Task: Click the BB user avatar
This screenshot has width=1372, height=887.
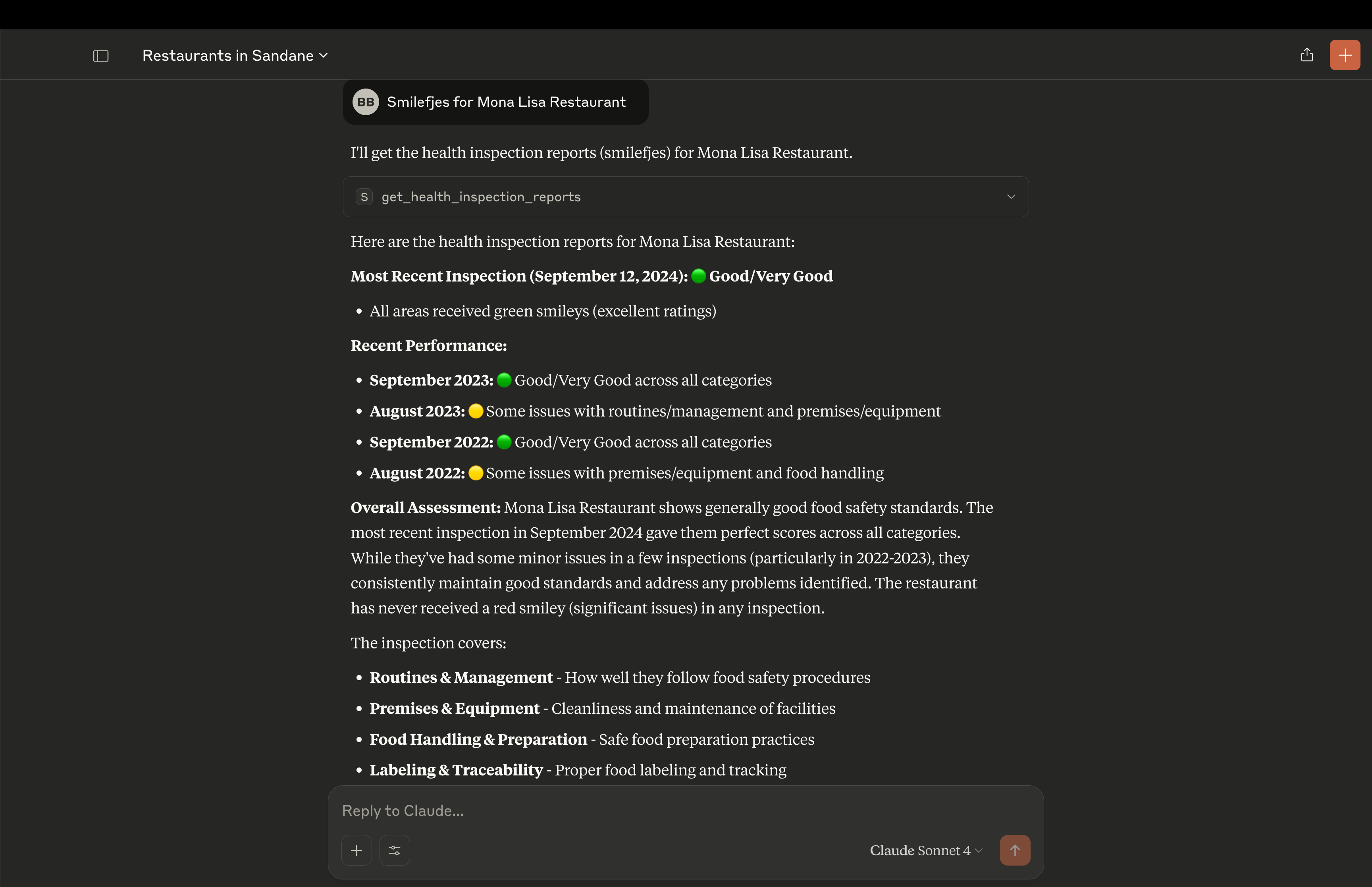Action: coord(365,102)
